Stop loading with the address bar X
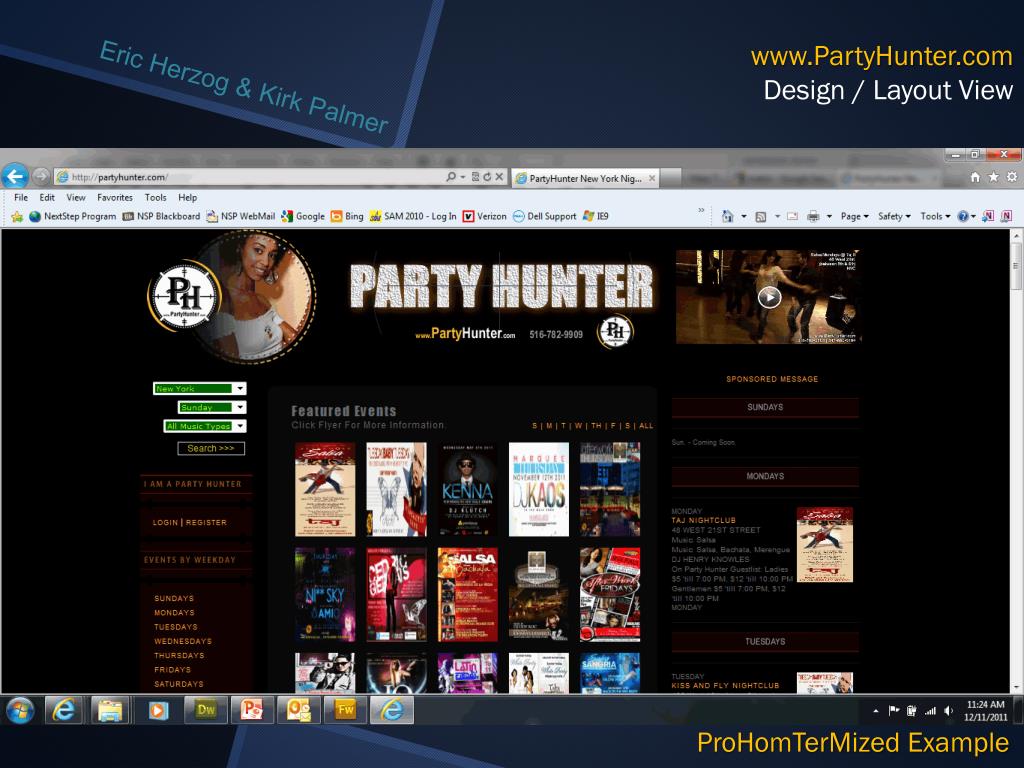 point(499,177)
